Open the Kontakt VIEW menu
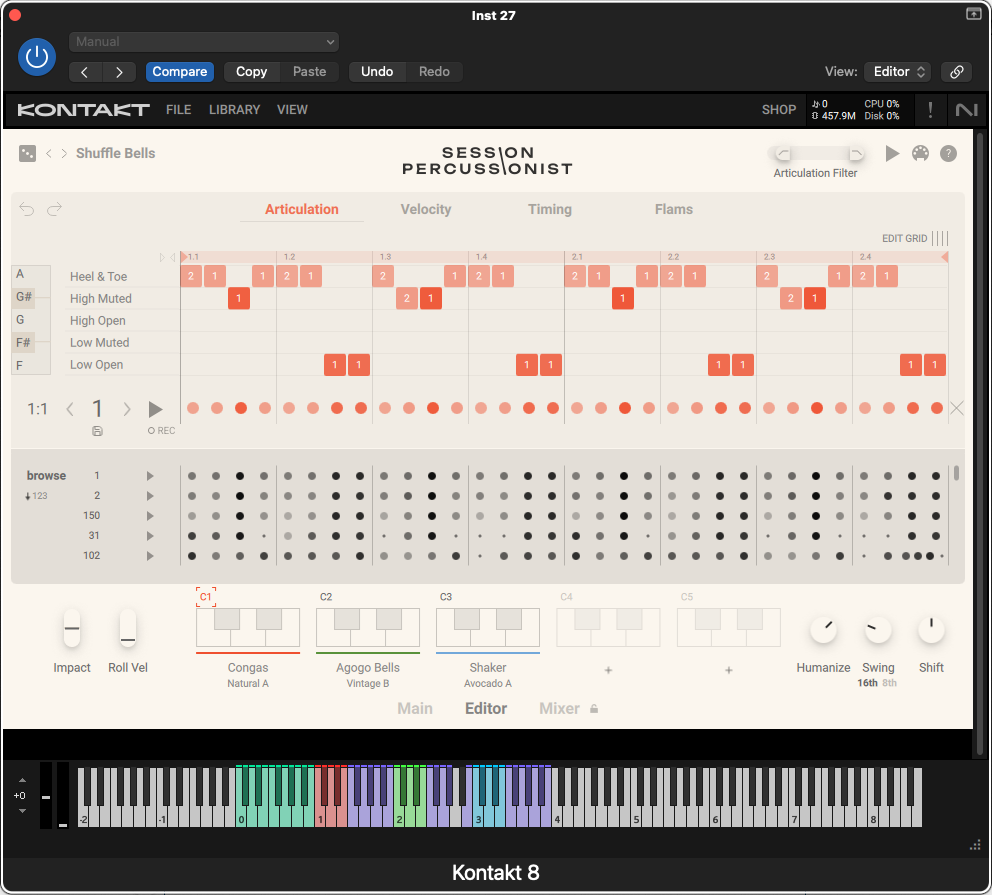The width and height of the screenshot is (992, 895). (292, 110)
